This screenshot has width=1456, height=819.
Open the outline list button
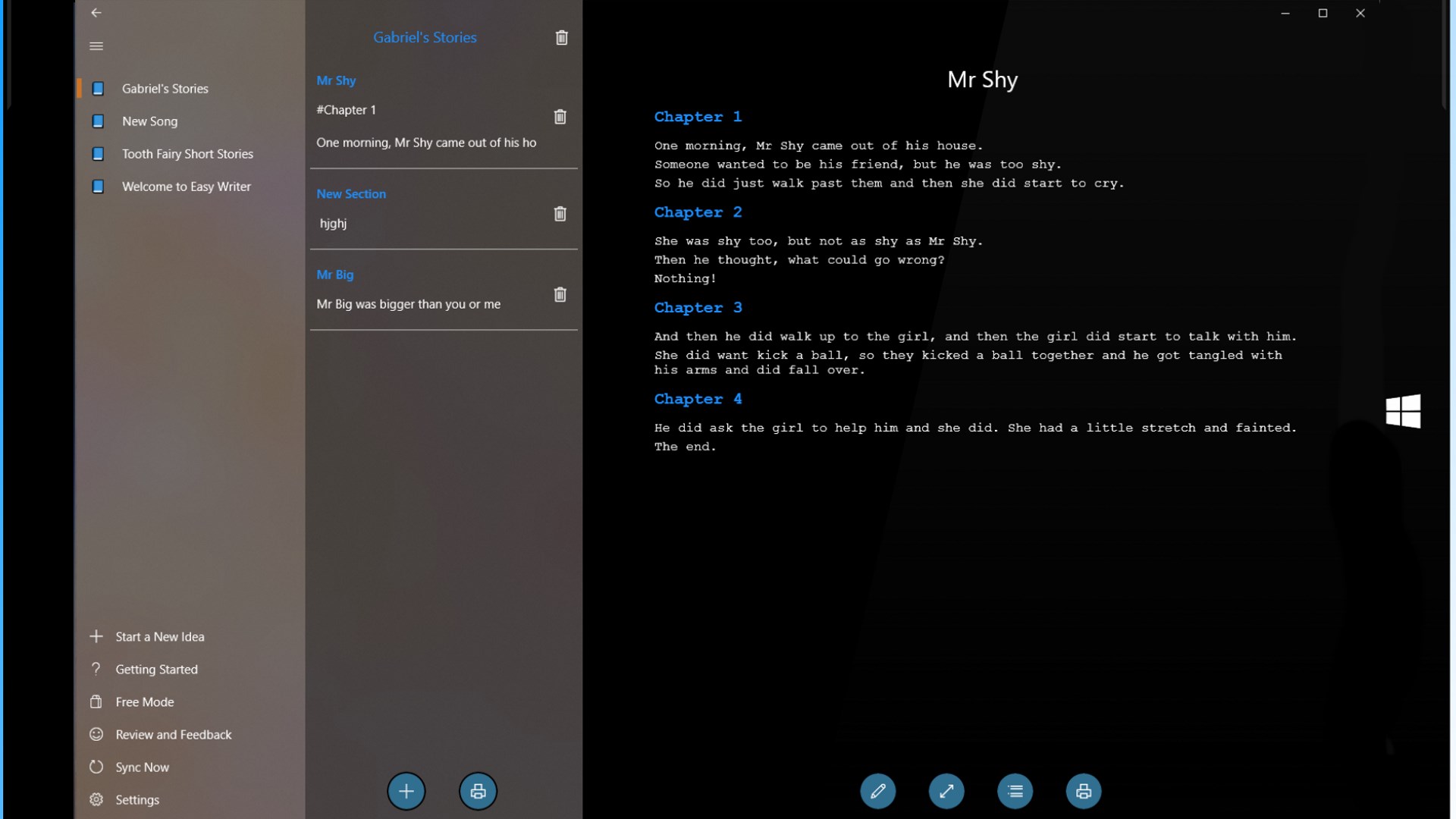1015,792
